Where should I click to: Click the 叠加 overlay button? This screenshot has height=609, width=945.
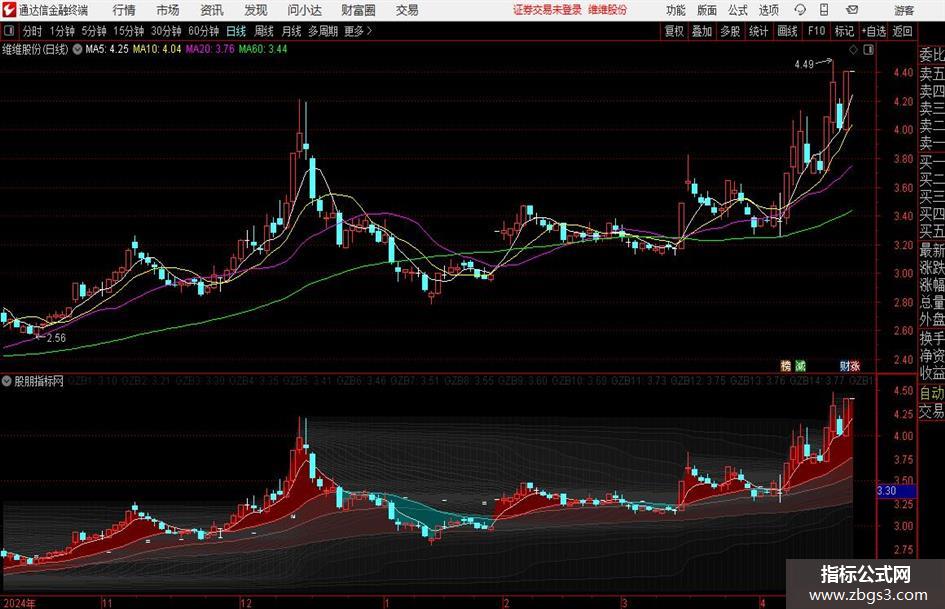click(702, 31)
